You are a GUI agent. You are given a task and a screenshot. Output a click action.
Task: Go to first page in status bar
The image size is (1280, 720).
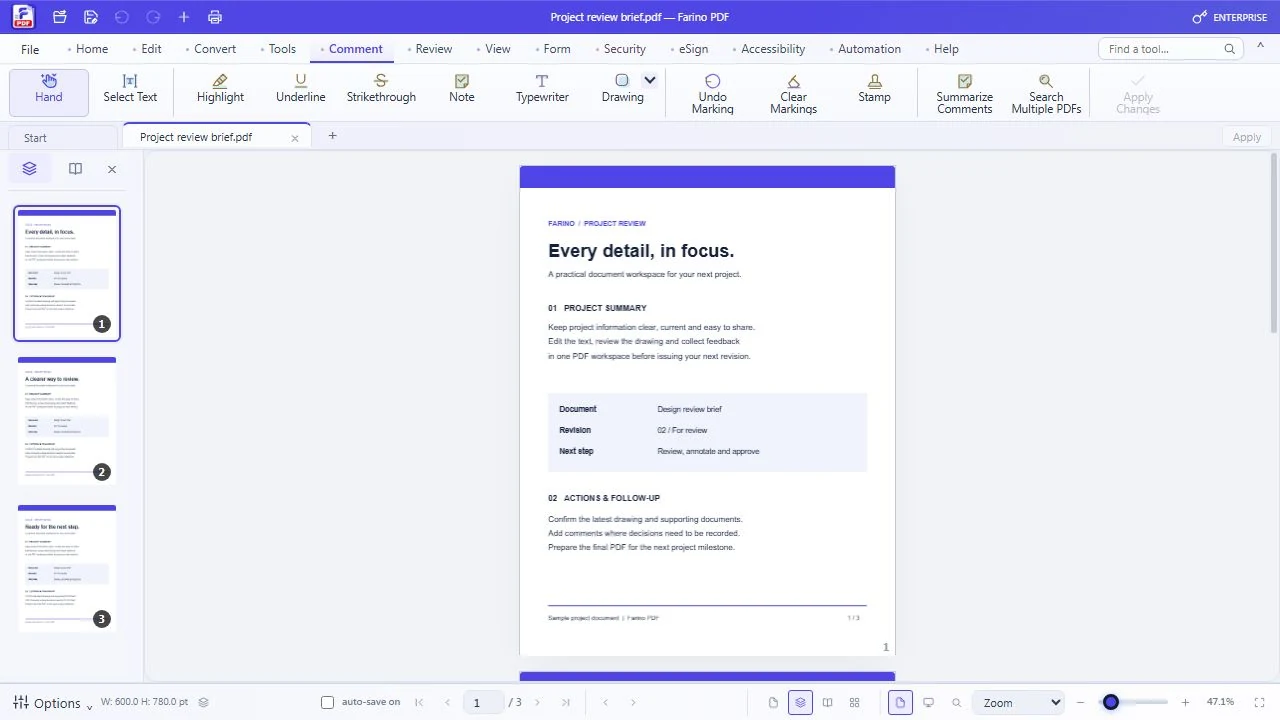[419, 703]
